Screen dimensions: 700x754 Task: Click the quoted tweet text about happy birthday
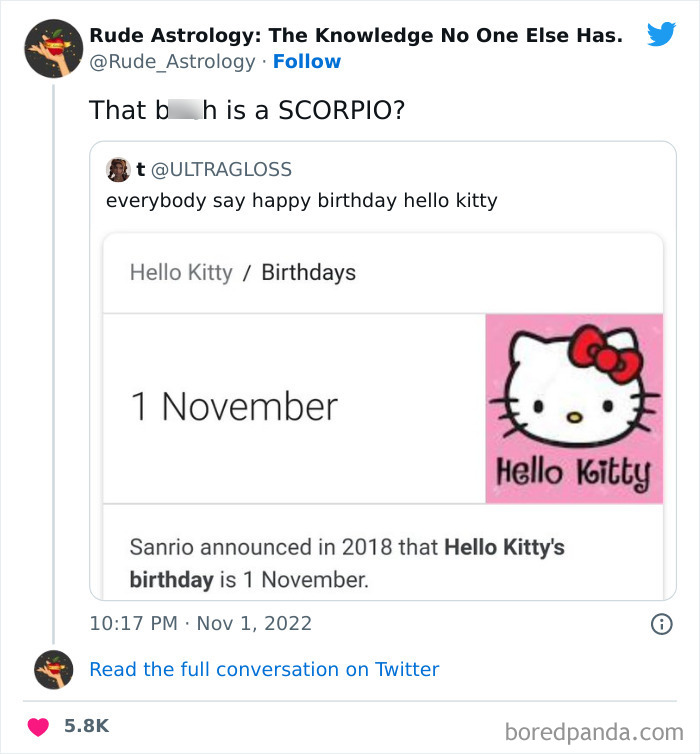click(301, 200)
